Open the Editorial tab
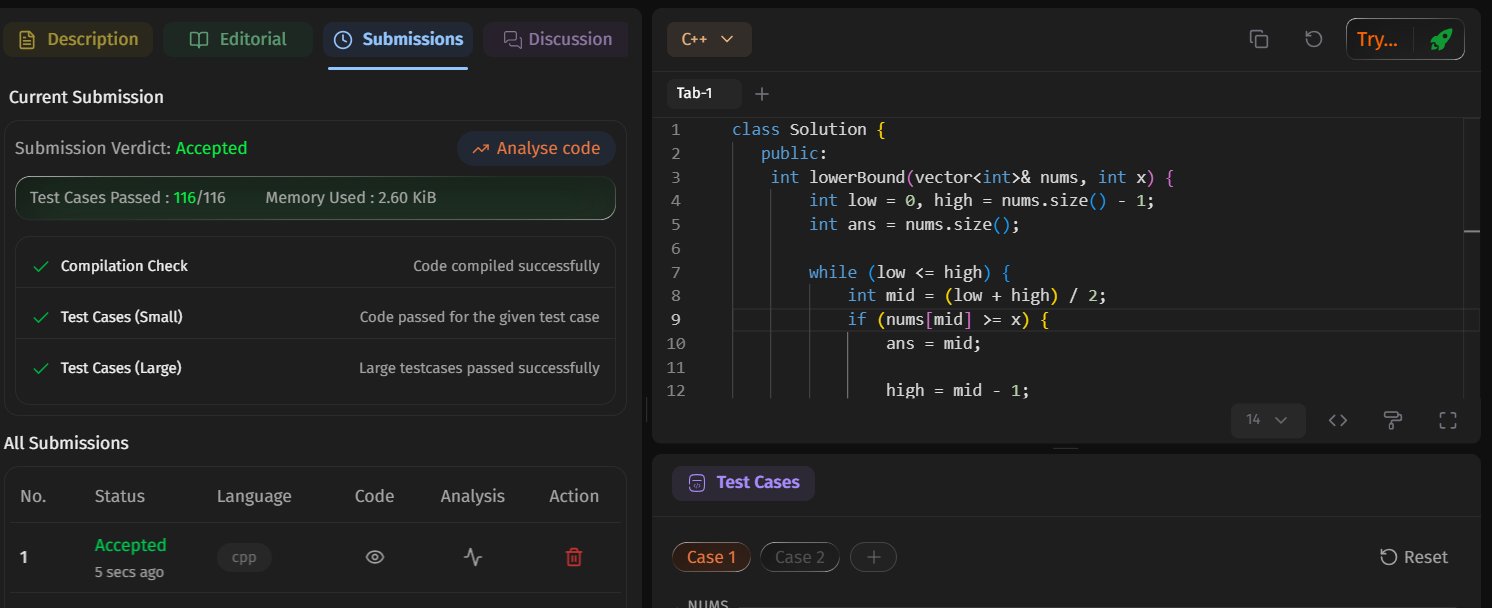Image resolution: width=1492 pixels, height=608 pixels. (238, 39)
